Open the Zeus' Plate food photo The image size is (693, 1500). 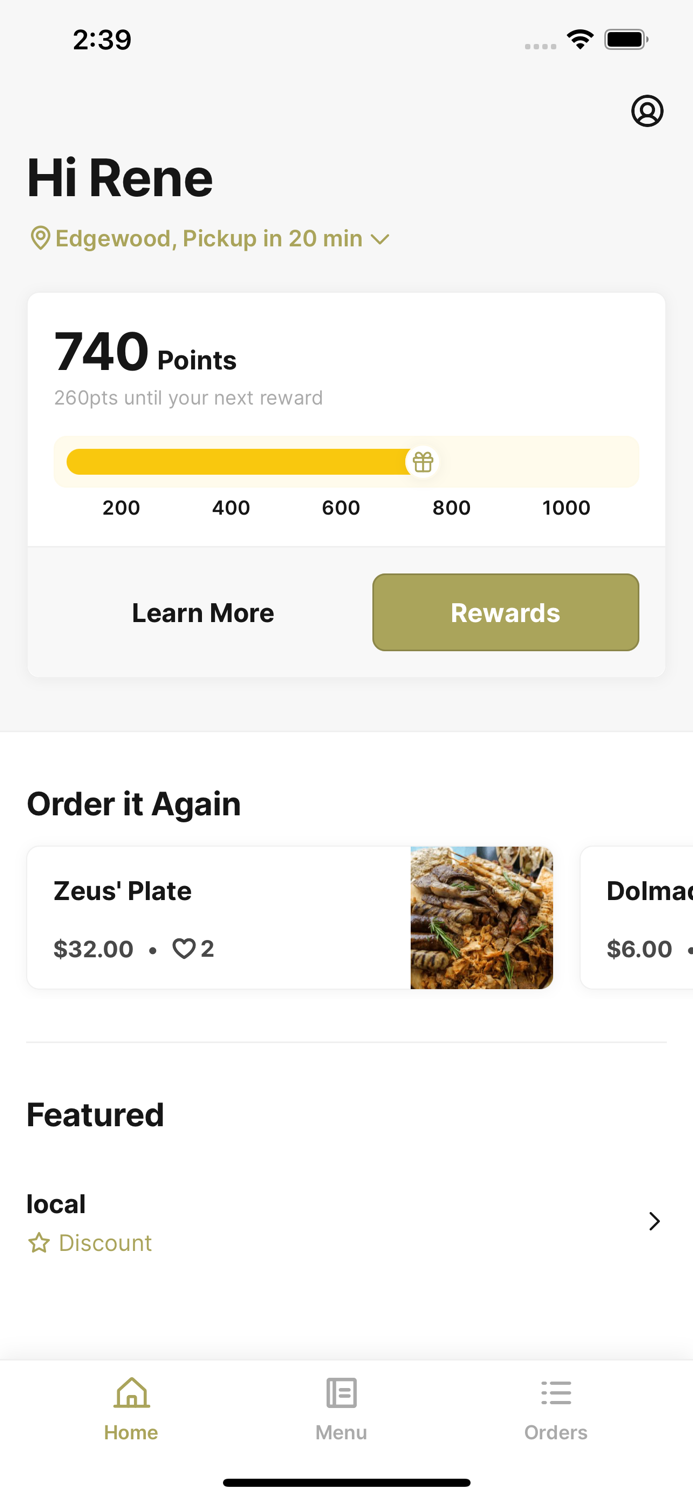tap(481, 918)
